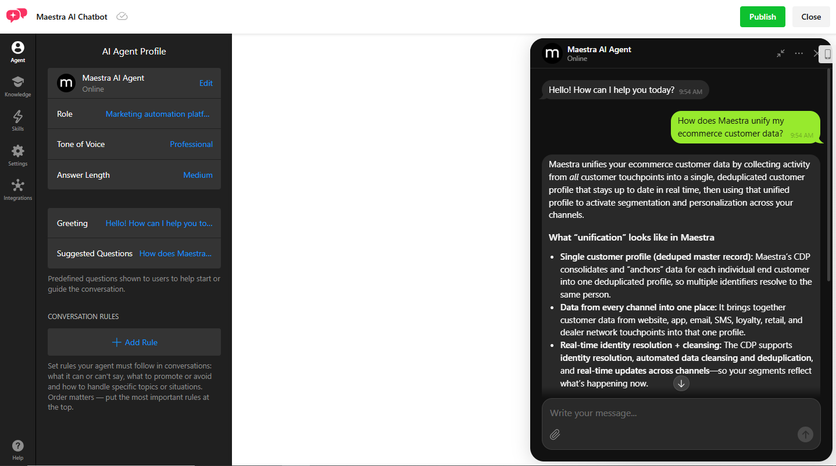This screenshot has width=836, height=466.
Task: Click the cloud save status icon
Action: pos(122,17)
